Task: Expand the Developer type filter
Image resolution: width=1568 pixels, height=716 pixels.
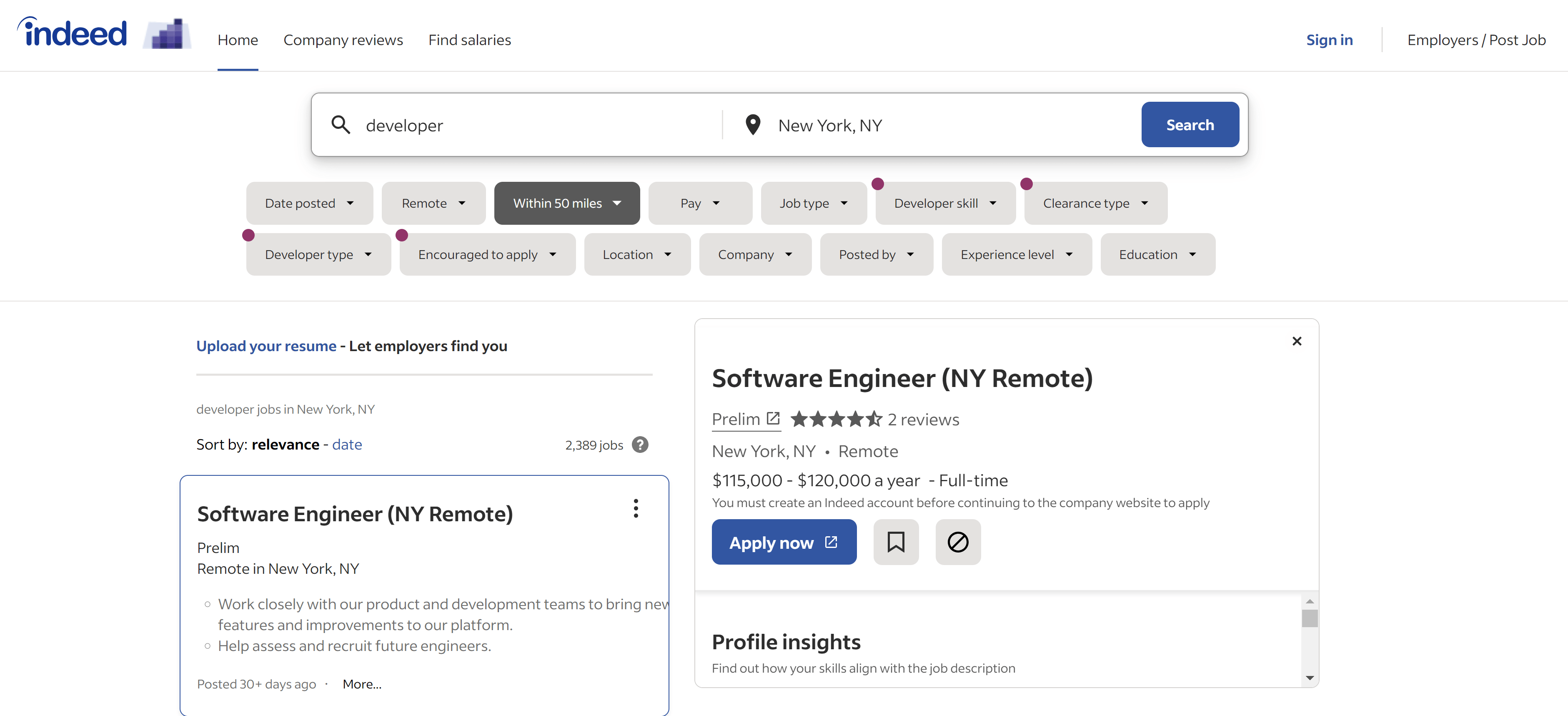Action: point(318,254)
